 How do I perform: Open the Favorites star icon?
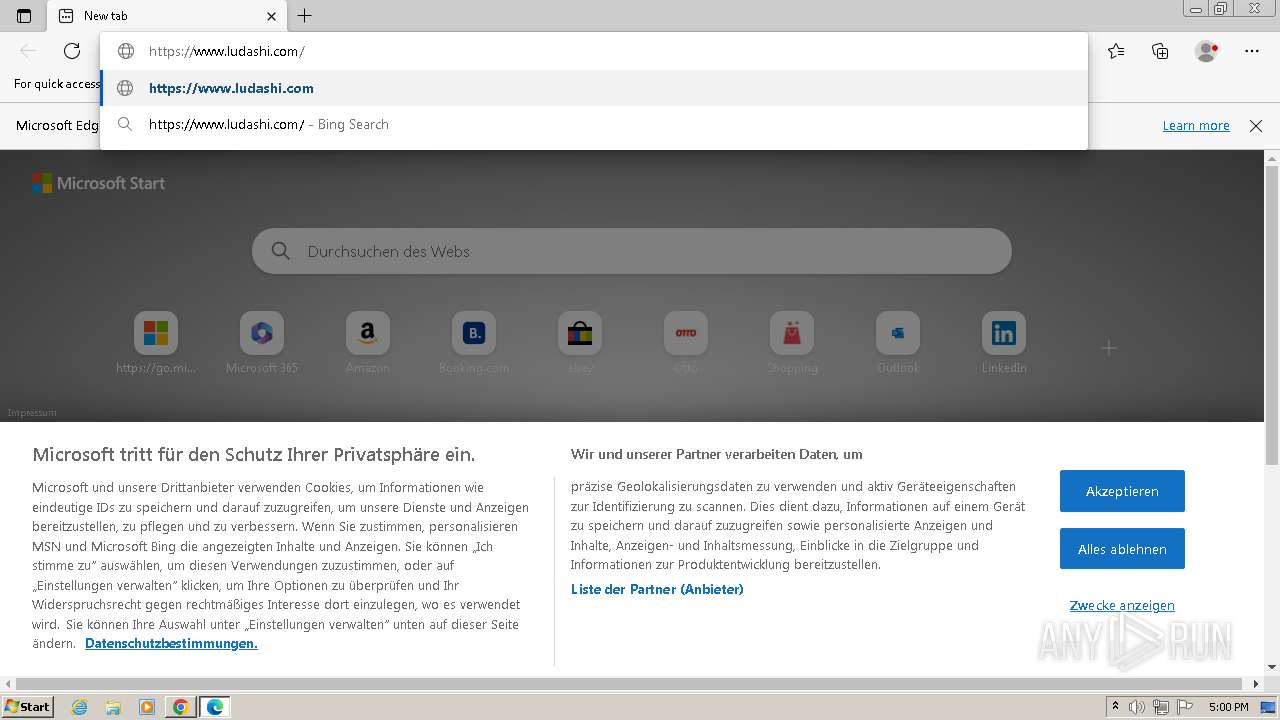tap(1116, 51)
